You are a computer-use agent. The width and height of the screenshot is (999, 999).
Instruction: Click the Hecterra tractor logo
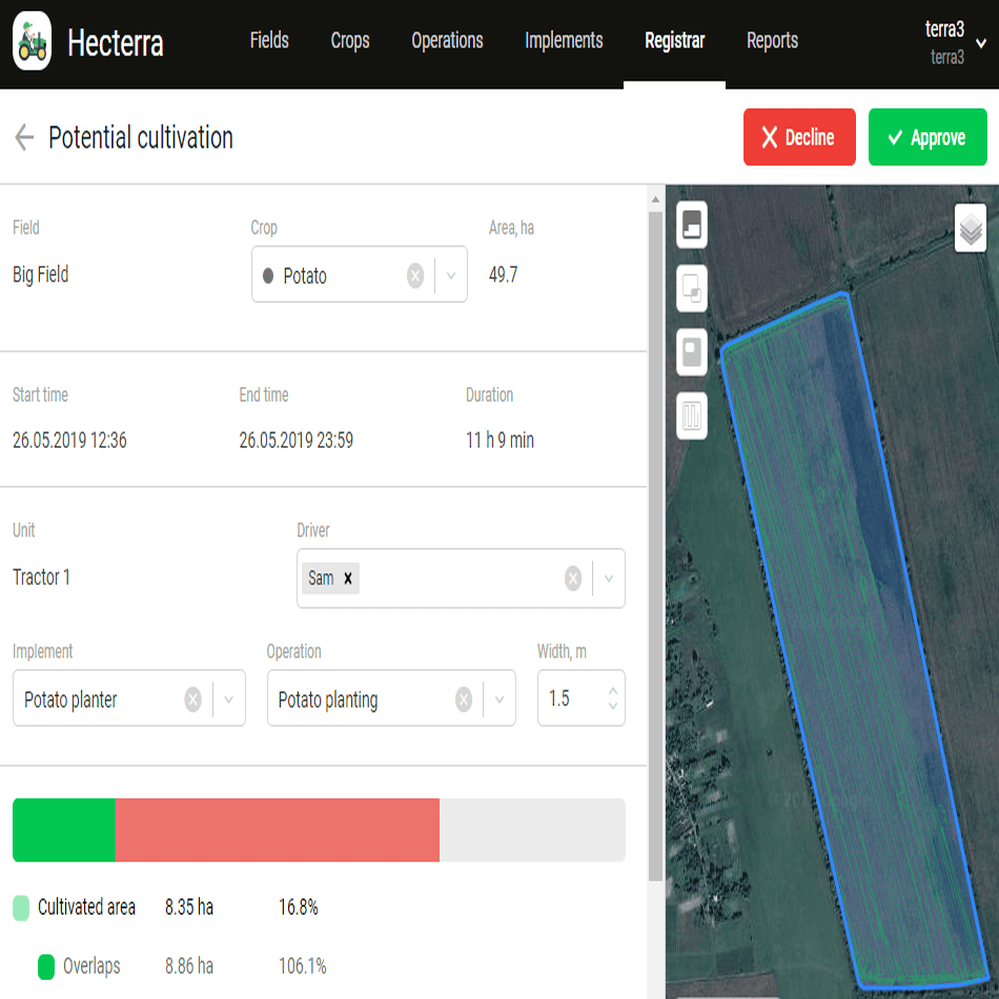[x=33, y=43]
